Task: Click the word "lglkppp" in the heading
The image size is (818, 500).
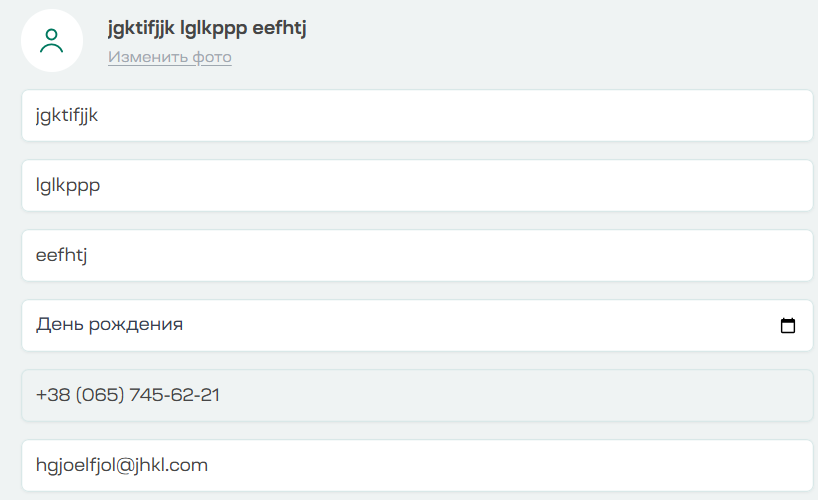Action: [x=214, y=28]
